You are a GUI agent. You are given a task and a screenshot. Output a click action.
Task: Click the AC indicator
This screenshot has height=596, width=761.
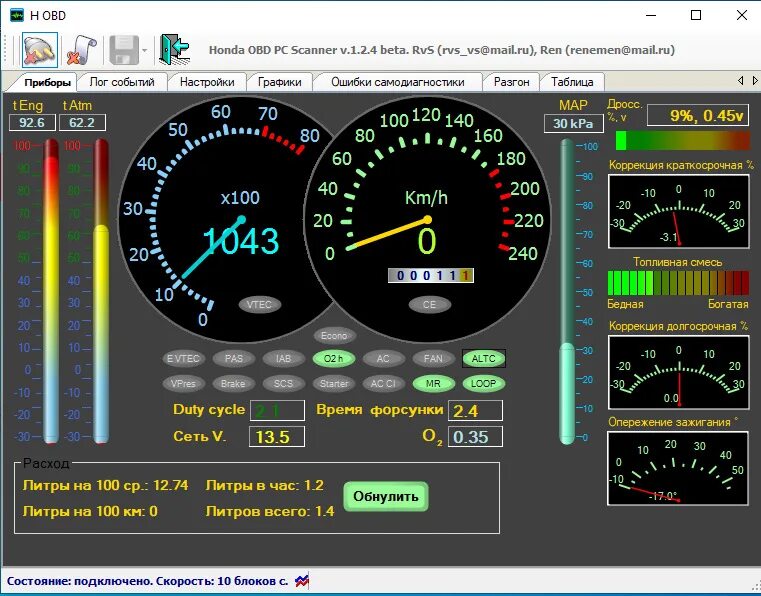(x=383, y=359)
